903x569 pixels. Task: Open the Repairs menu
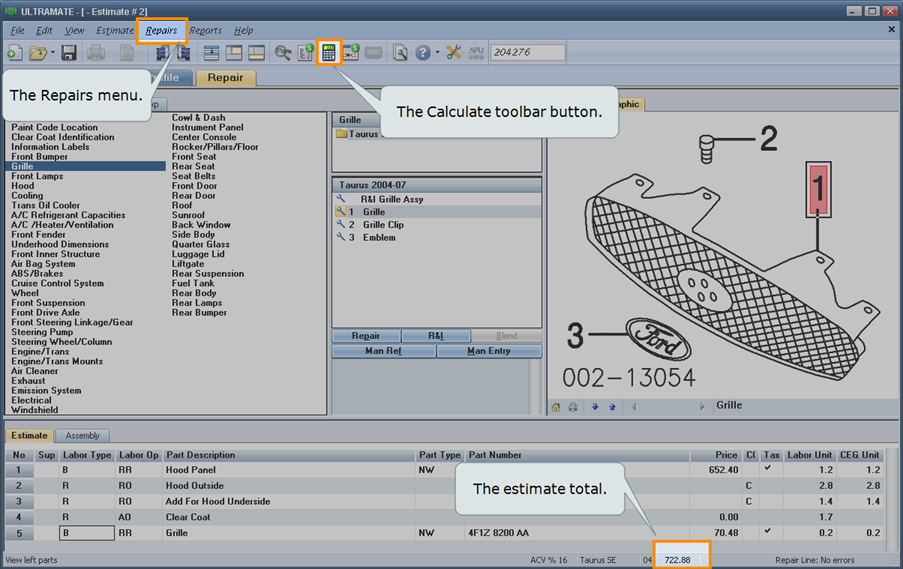click(x=161, y=31)
